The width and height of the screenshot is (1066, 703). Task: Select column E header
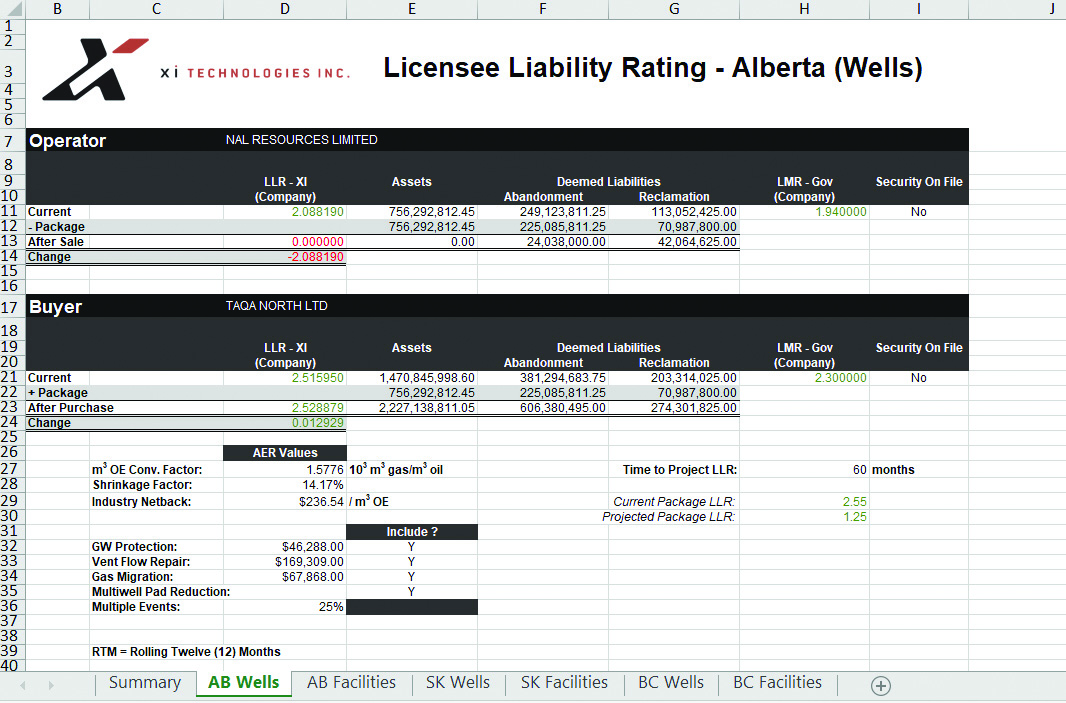click(412, 10)
